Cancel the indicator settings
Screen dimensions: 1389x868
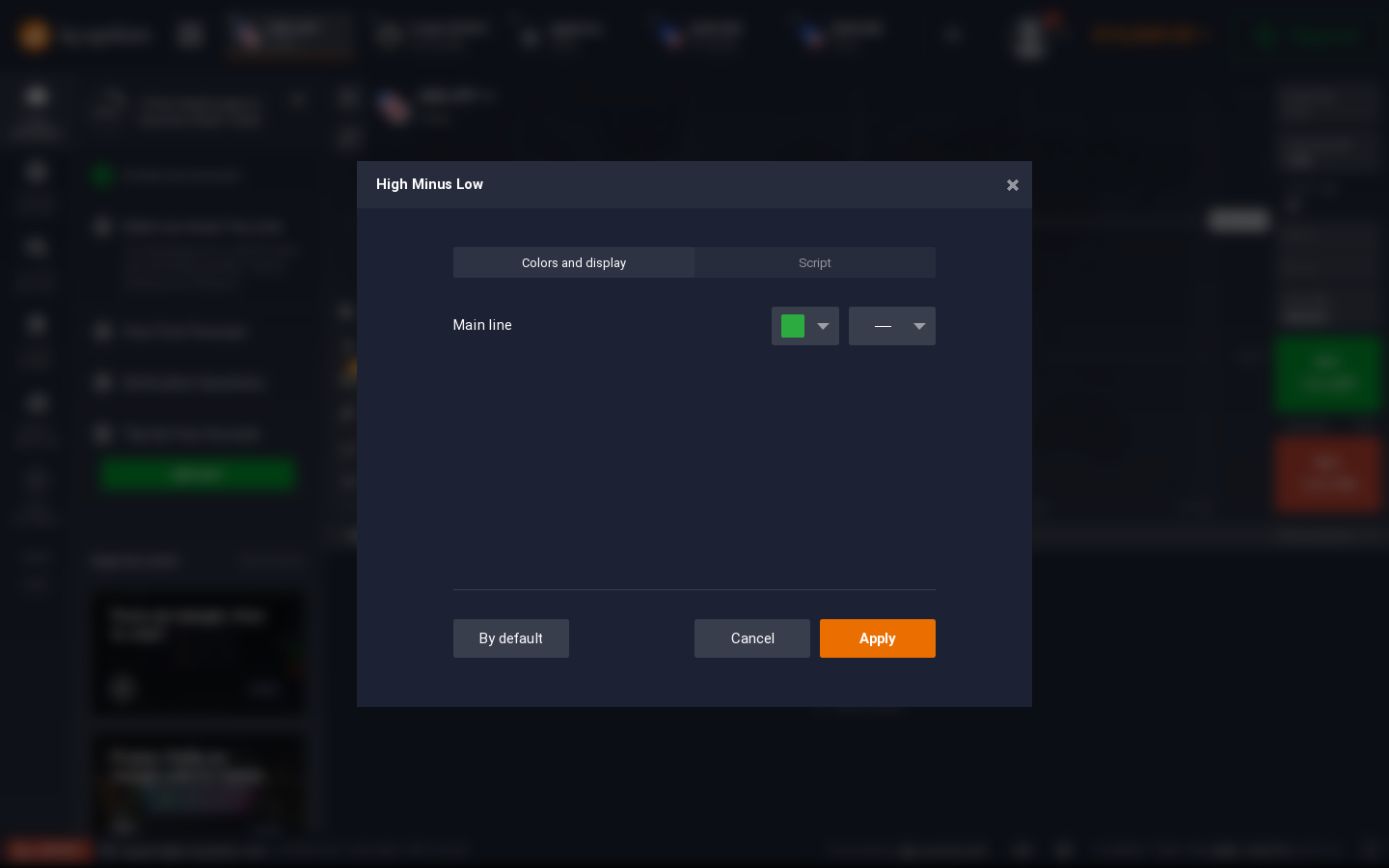(x=752, y=638)
